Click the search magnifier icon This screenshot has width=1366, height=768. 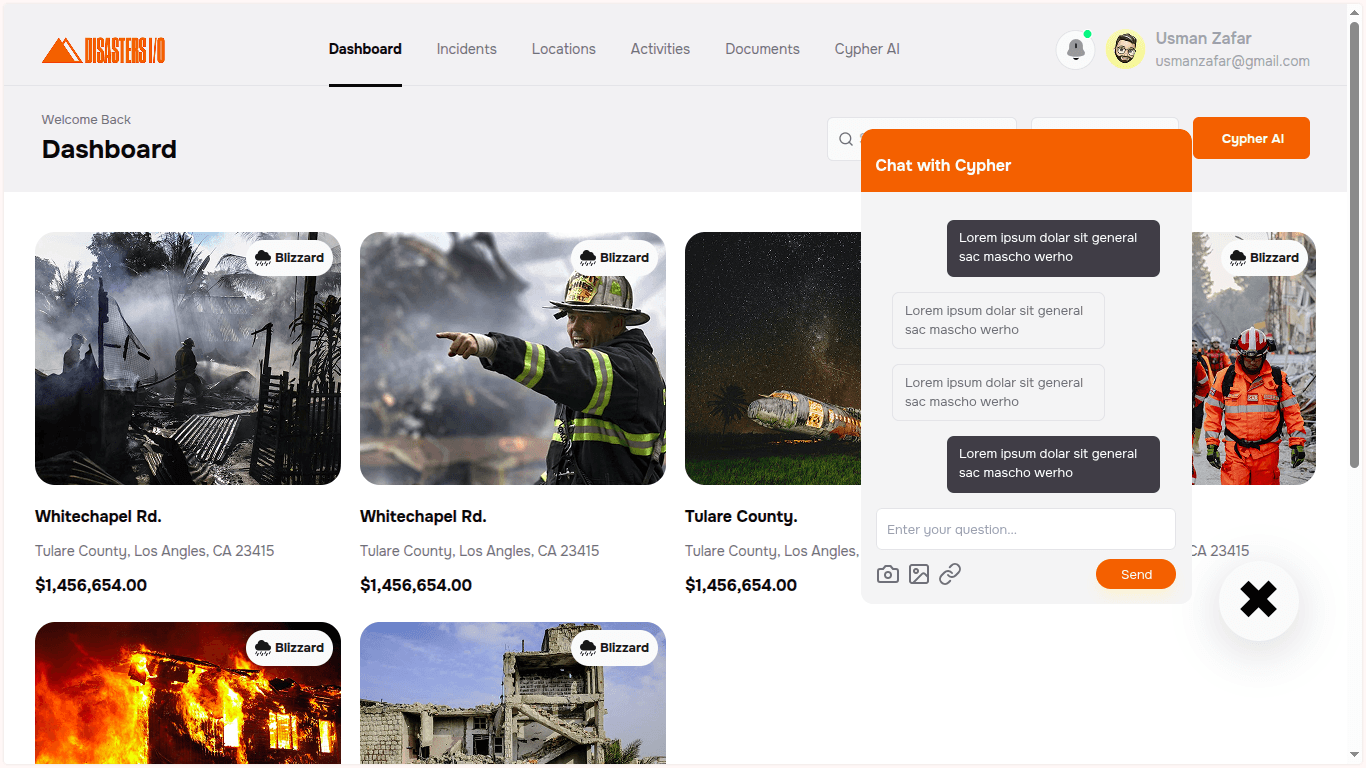point(846,139)
